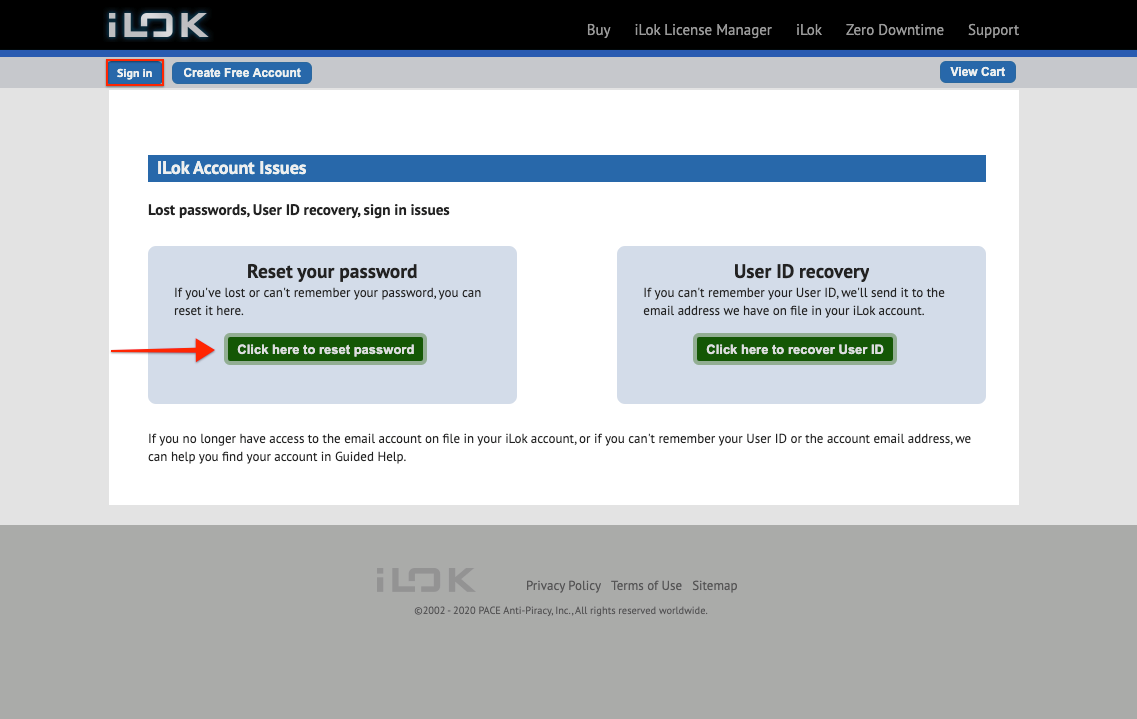1137x719 pixels.
Task: Click the Create Free Account button
Action: (242, 73)
